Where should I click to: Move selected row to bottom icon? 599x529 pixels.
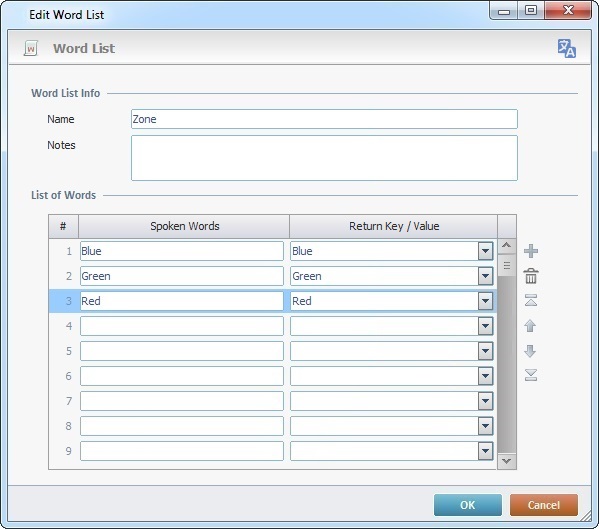pyautogui.click(x=531, y=375)
